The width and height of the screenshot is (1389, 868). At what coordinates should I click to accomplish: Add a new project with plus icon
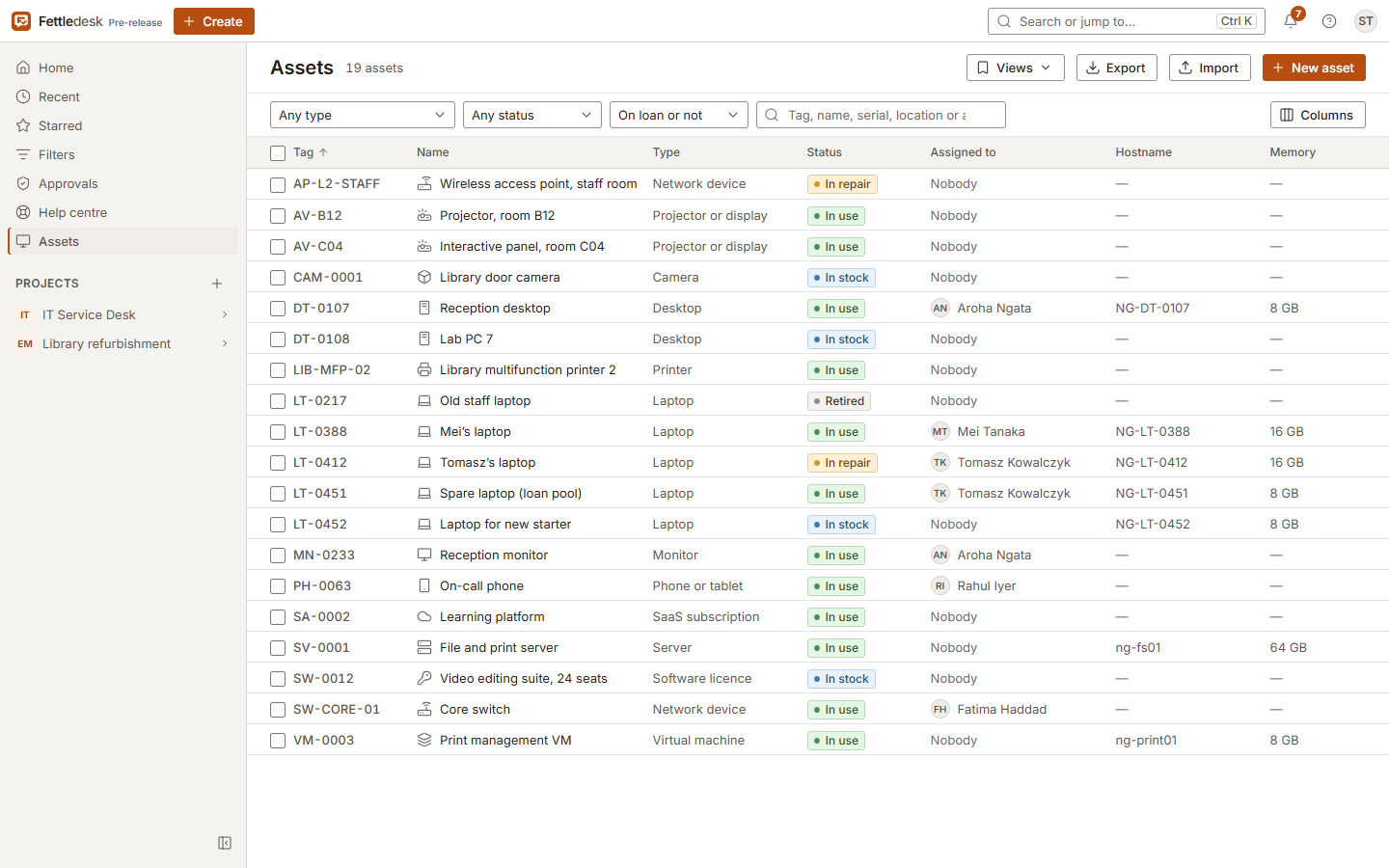click(x=217, y=284)
